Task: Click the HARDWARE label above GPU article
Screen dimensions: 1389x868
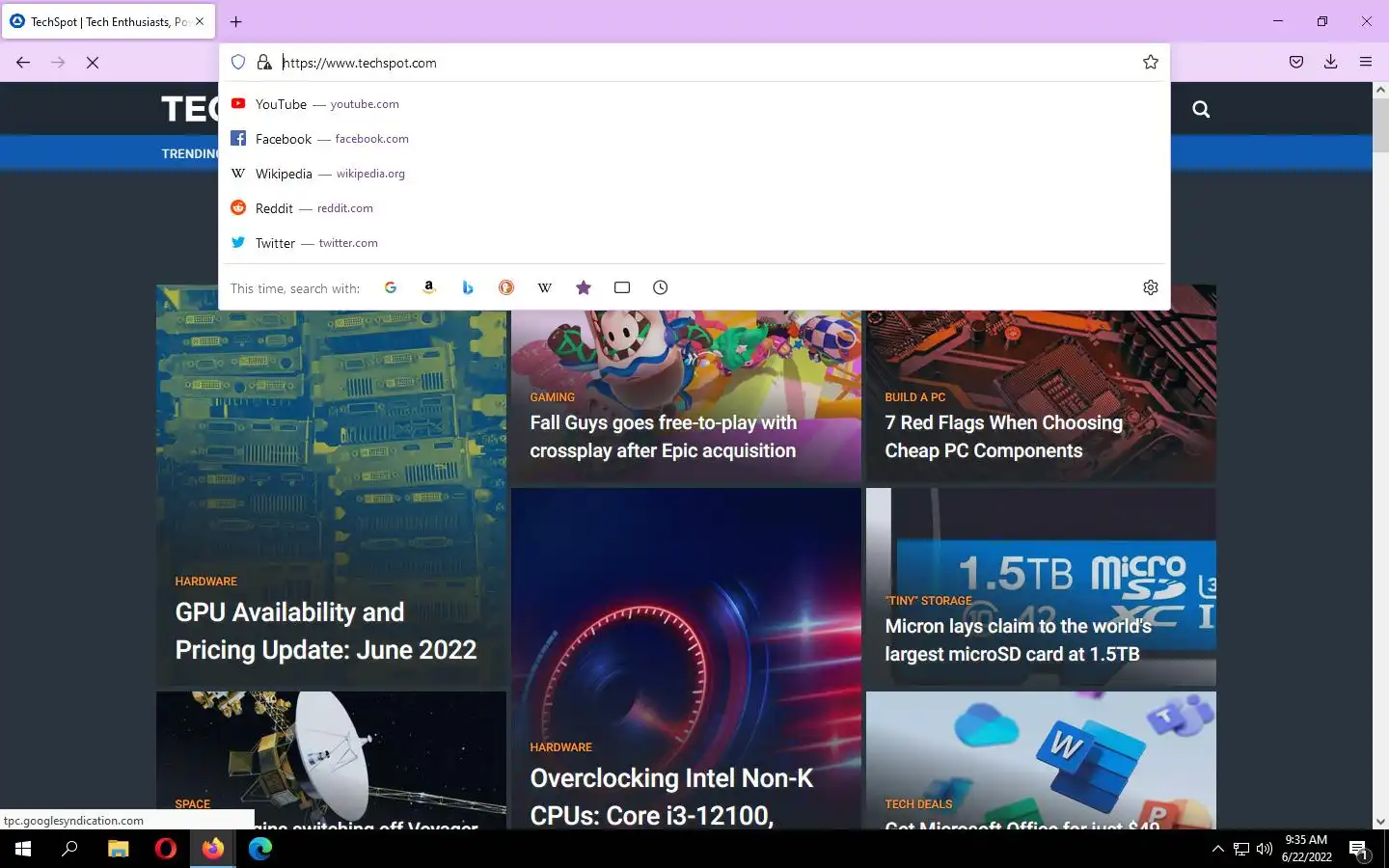Action: coord(205,582)
